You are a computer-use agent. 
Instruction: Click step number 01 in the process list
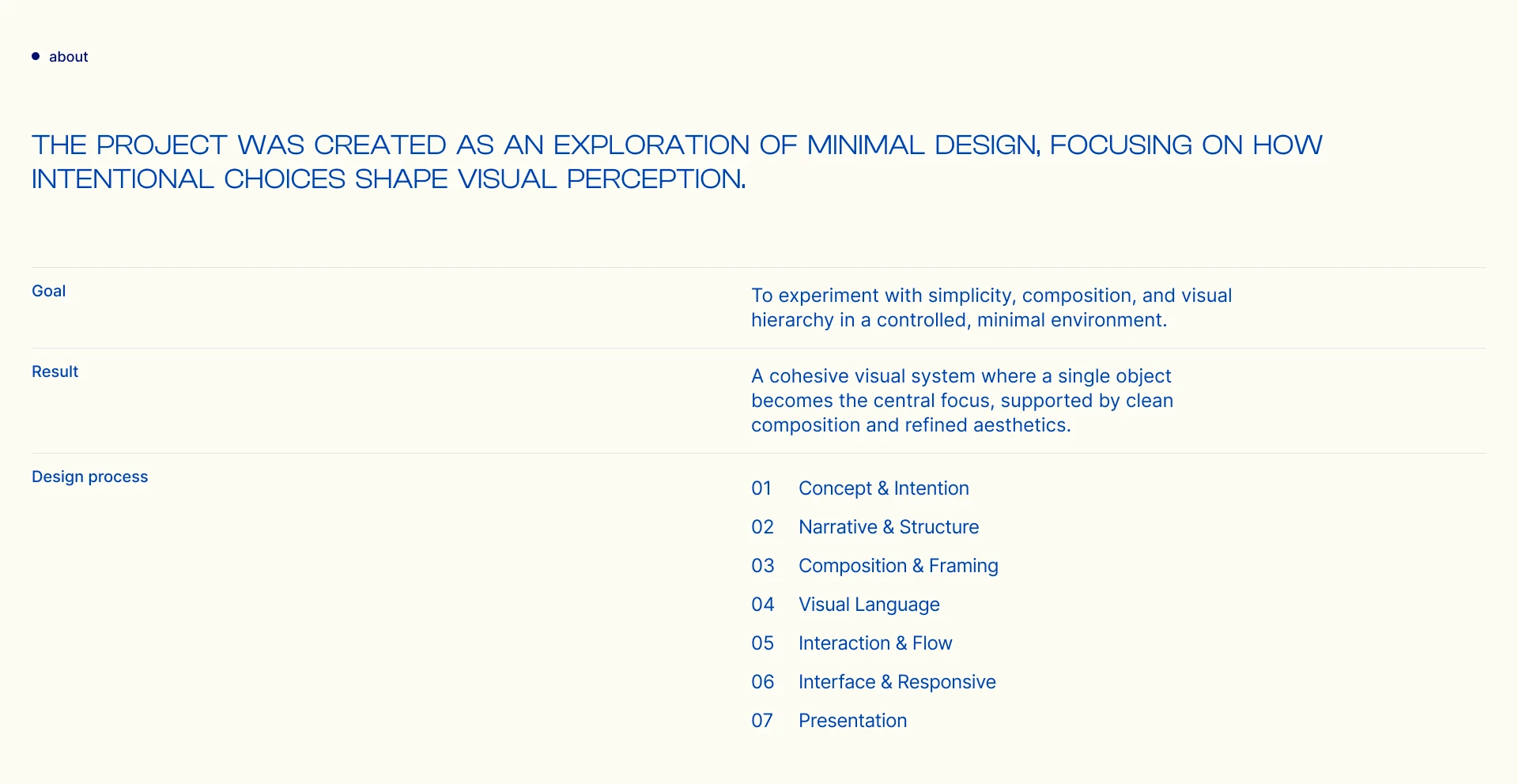pos(761,488)
